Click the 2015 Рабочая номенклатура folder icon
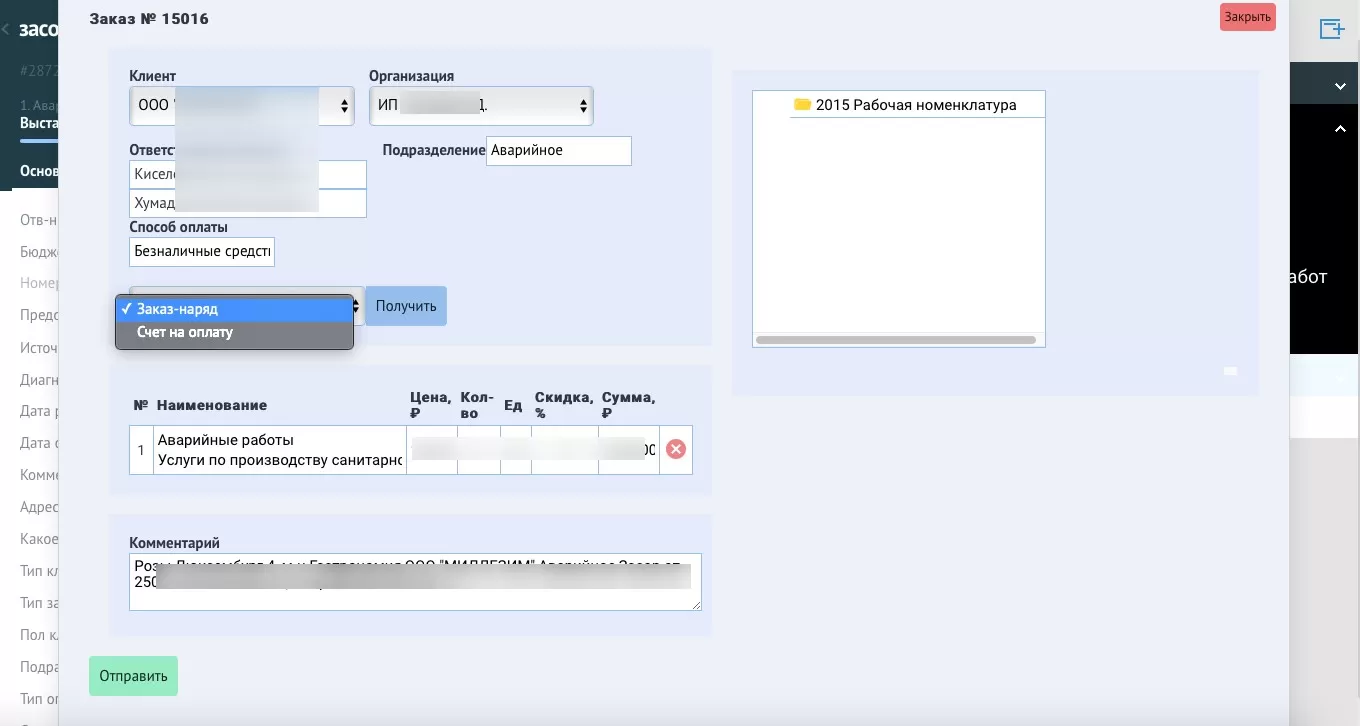Screen dimensions: 1360x726 [802, 105]
